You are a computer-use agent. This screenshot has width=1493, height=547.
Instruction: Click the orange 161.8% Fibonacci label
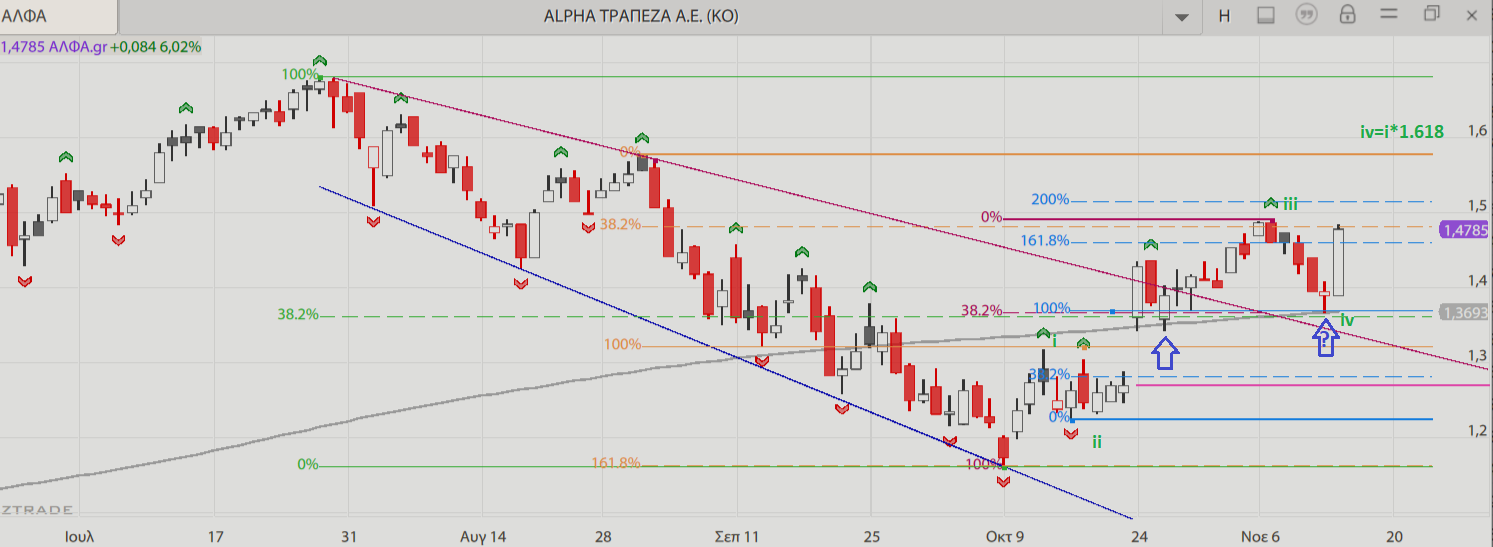point(616,463)
